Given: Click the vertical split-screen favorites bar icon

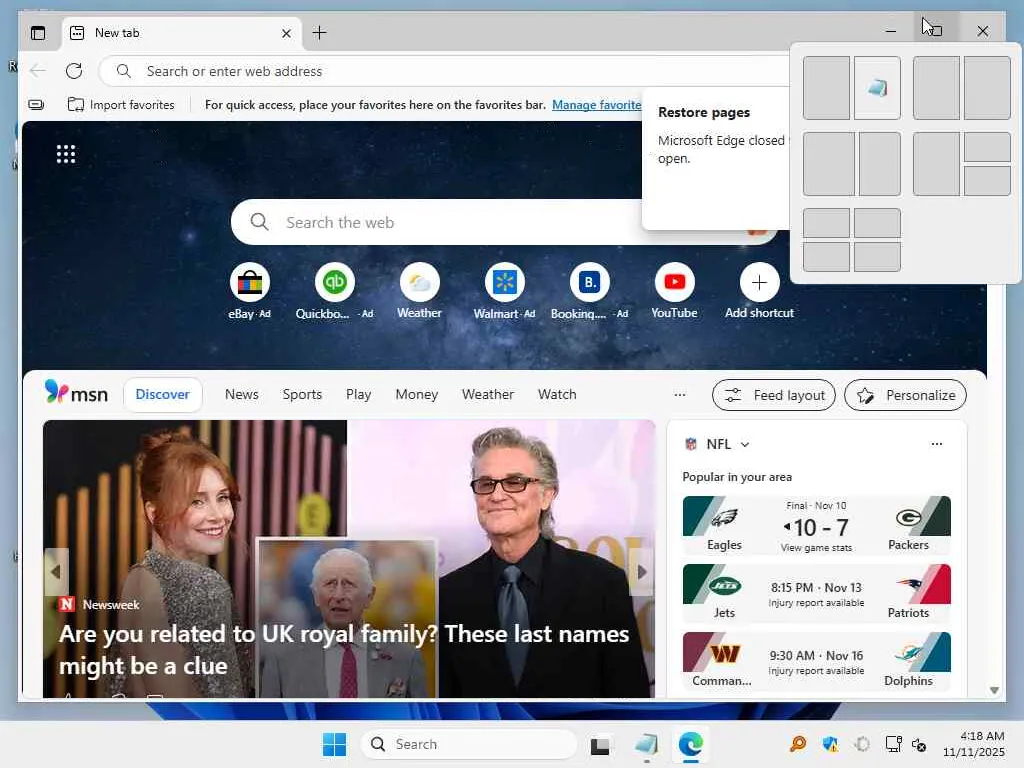Looking at the screenshot, I should click(36, 104).
